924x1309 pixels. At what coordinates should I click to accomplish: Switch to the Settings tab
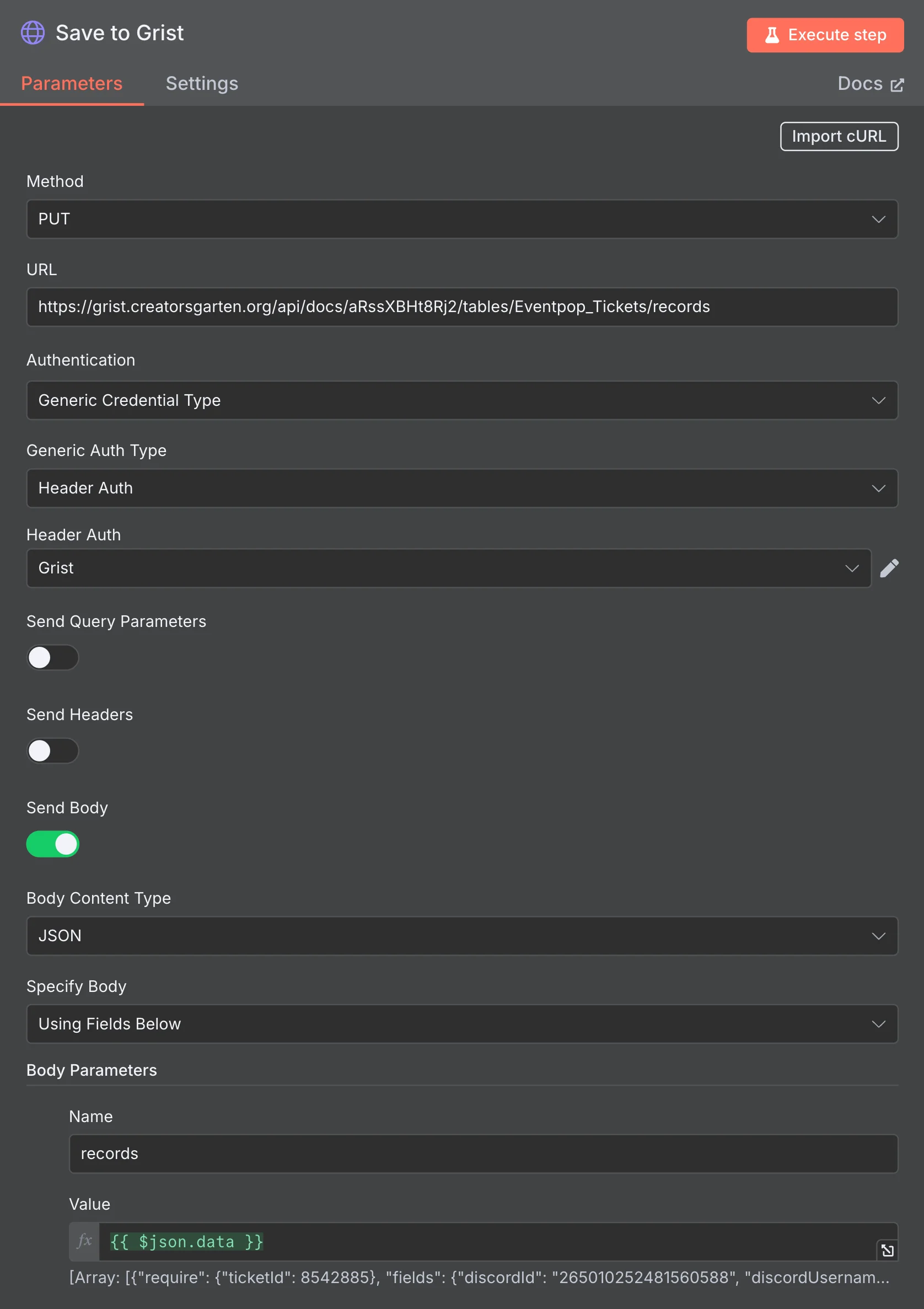coord(202,83)
